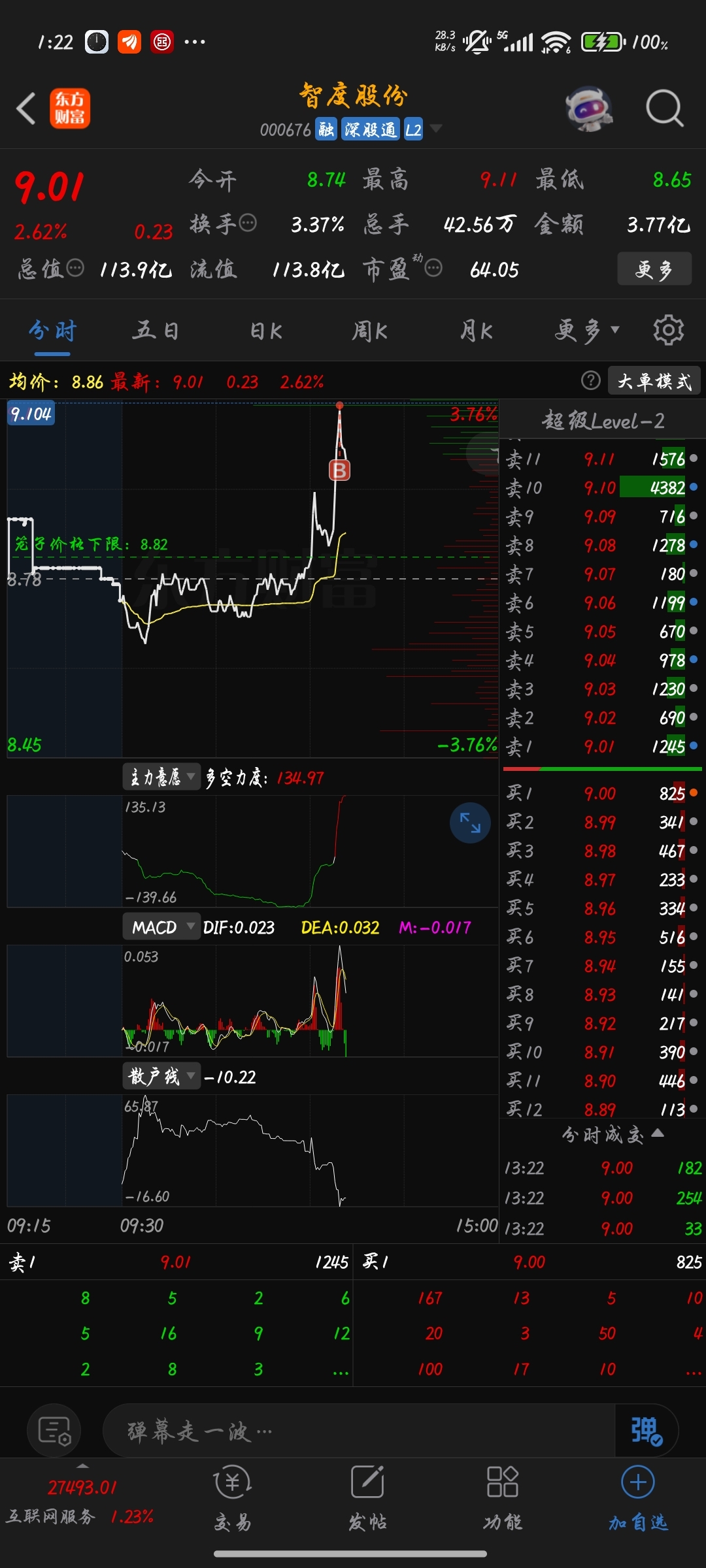Open the 更多 chart period dropdown
The height and width of the screenshot is (1568, 706).
(x=586, y=331)
